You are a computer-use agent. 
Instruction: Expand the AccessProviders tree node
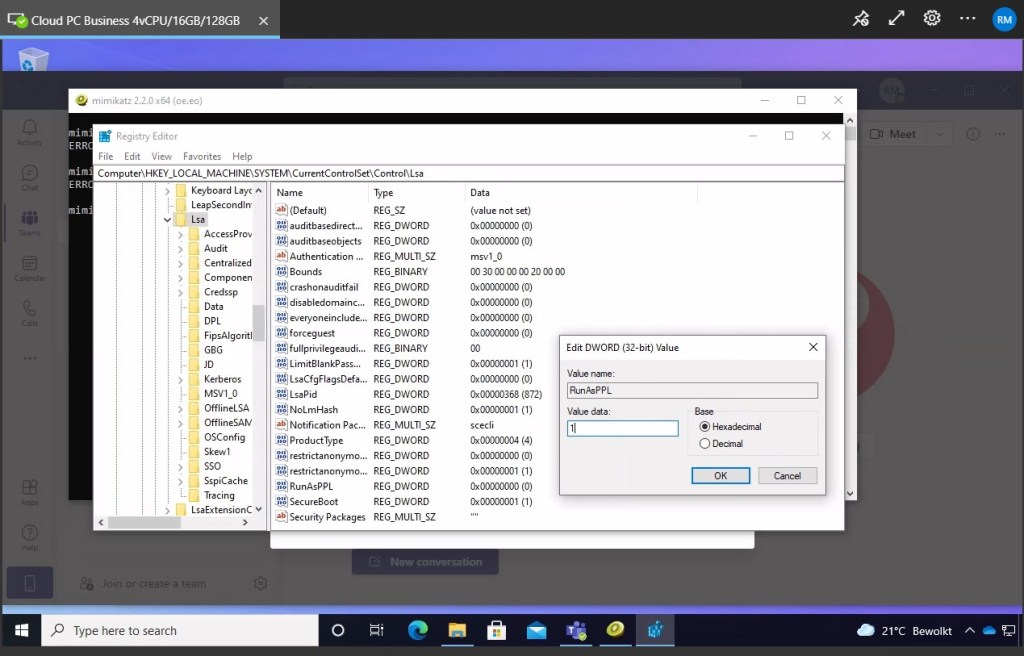pyautogui.click(x=180, y=234)
